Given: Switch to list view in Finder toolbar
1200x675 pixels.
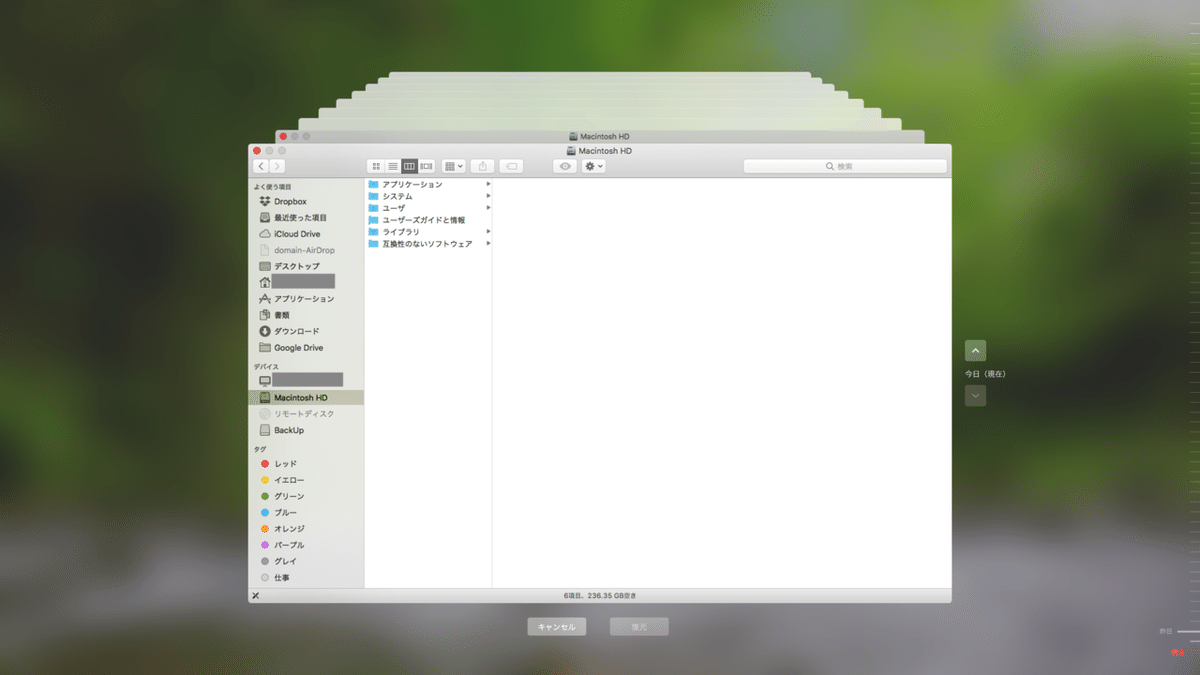Looking at the screenshot, I should click(393, 166).
